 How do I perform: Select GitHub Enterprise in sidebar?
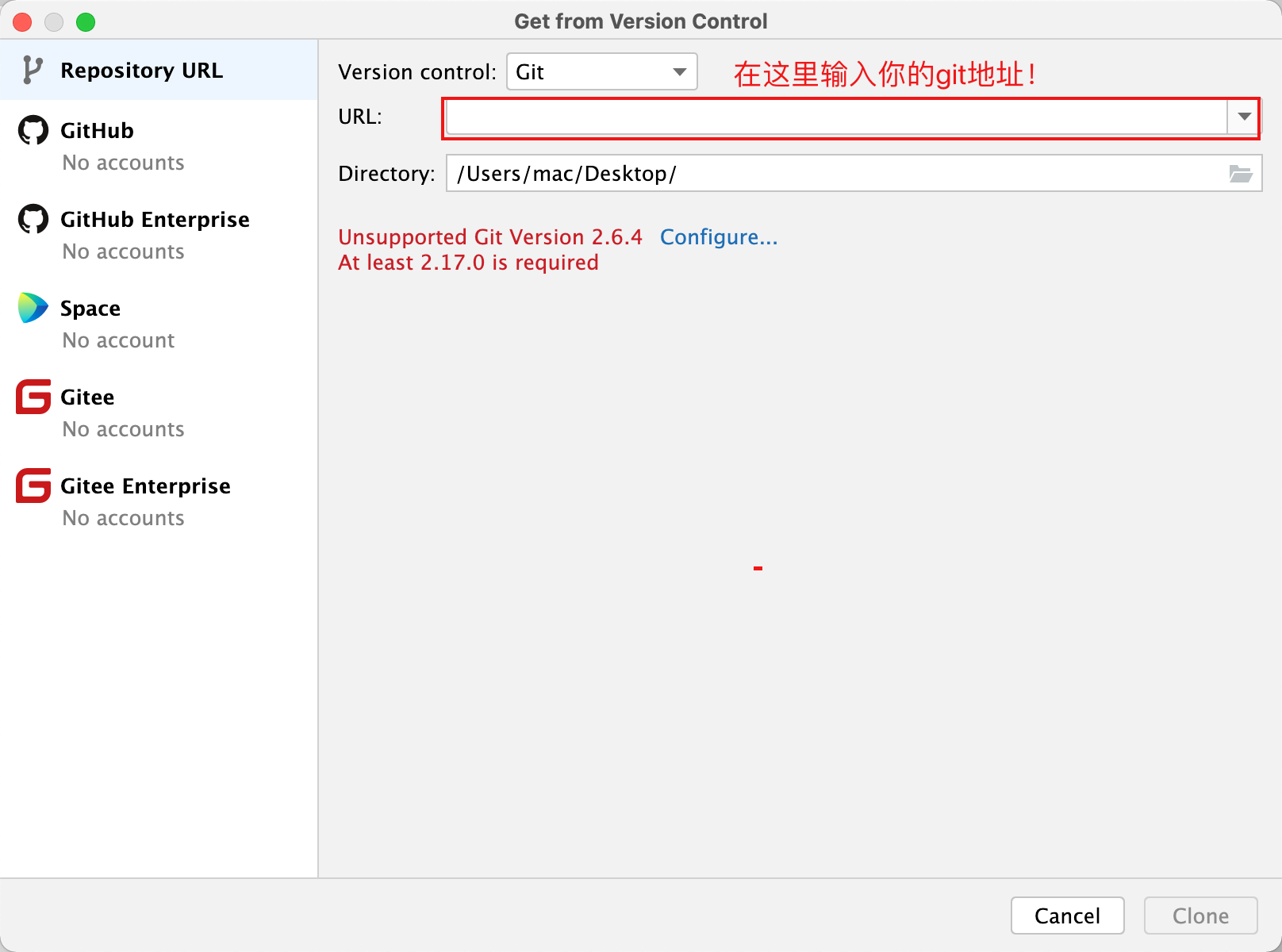click(x=159, y=235)
